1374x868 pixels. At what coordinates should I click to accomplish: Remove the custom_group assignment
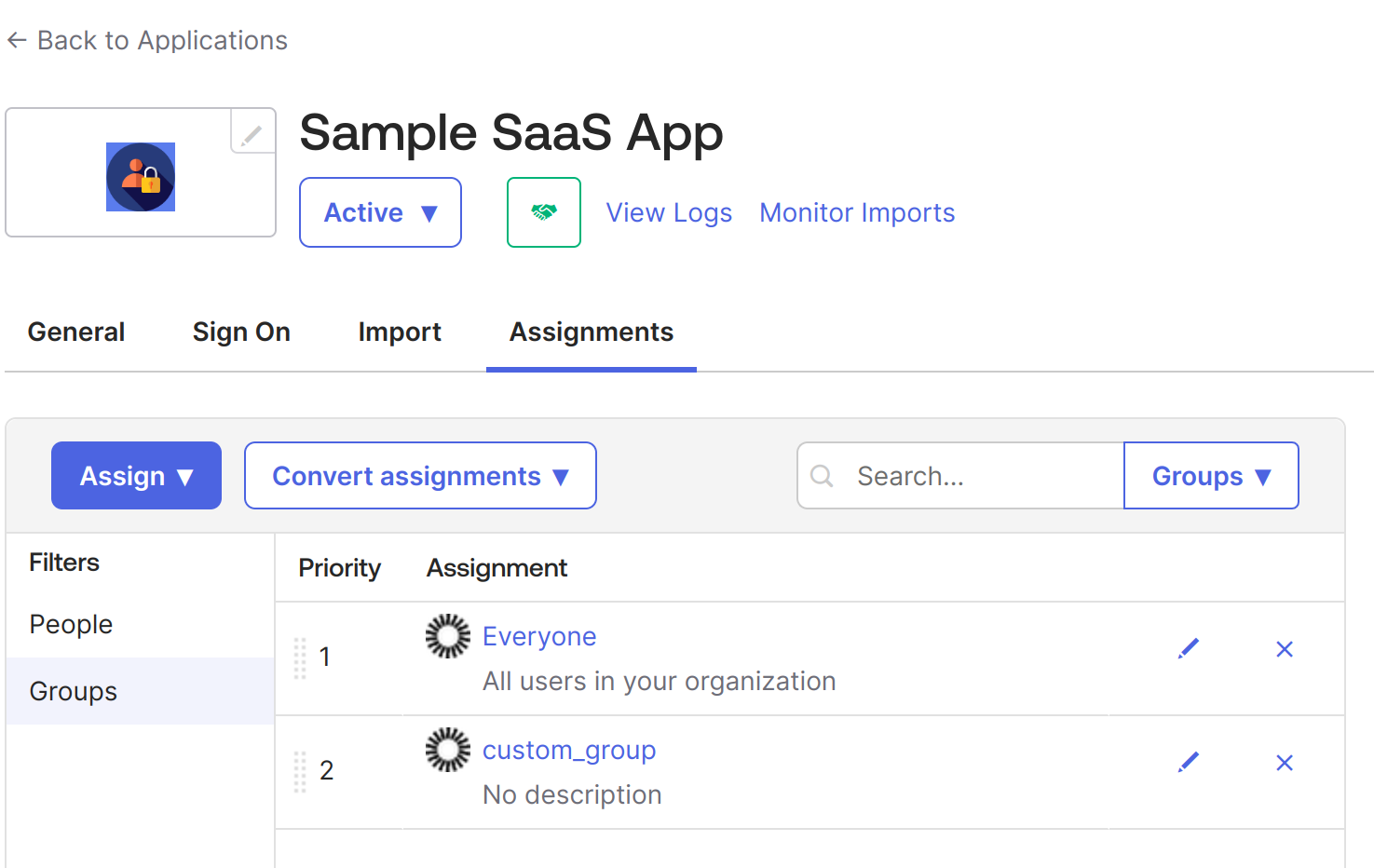(1285, 763)
